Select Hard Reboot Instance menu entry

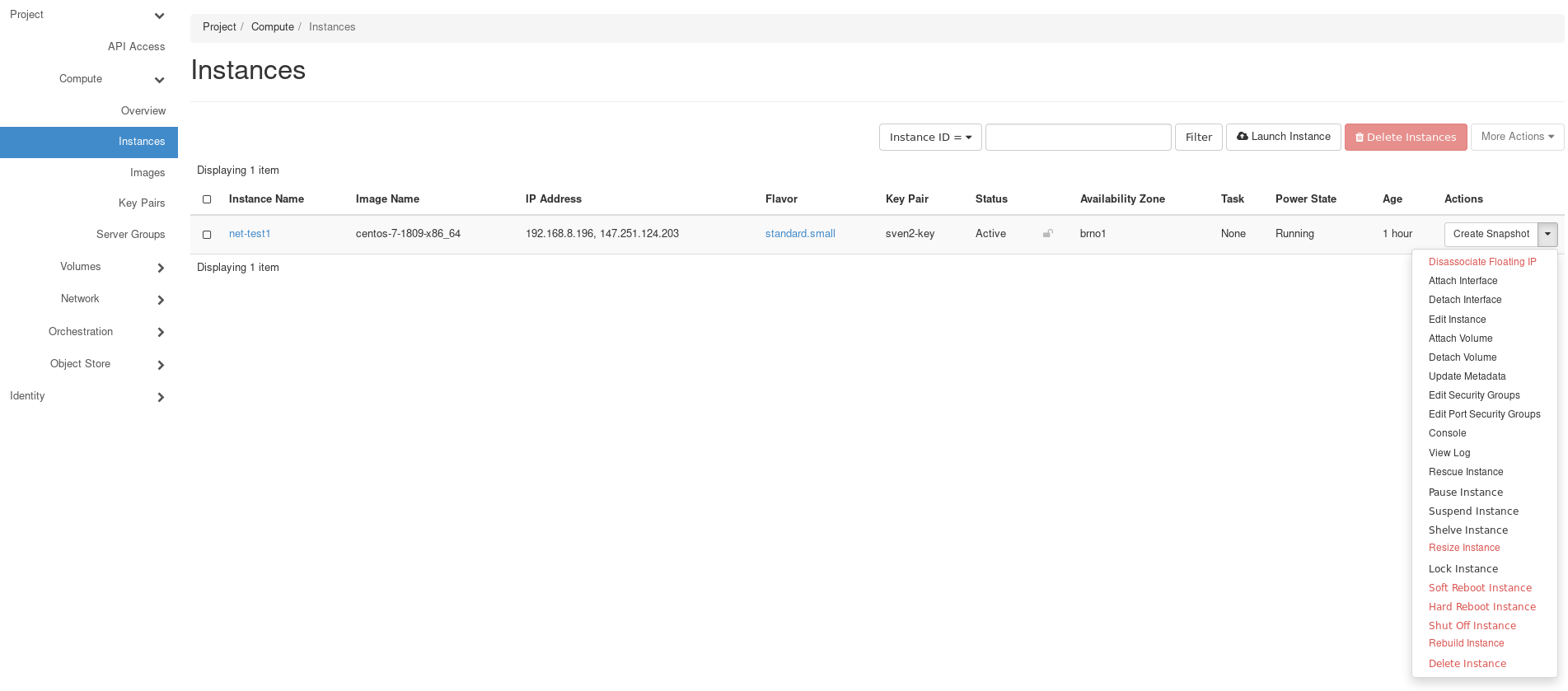point(1481,607)
